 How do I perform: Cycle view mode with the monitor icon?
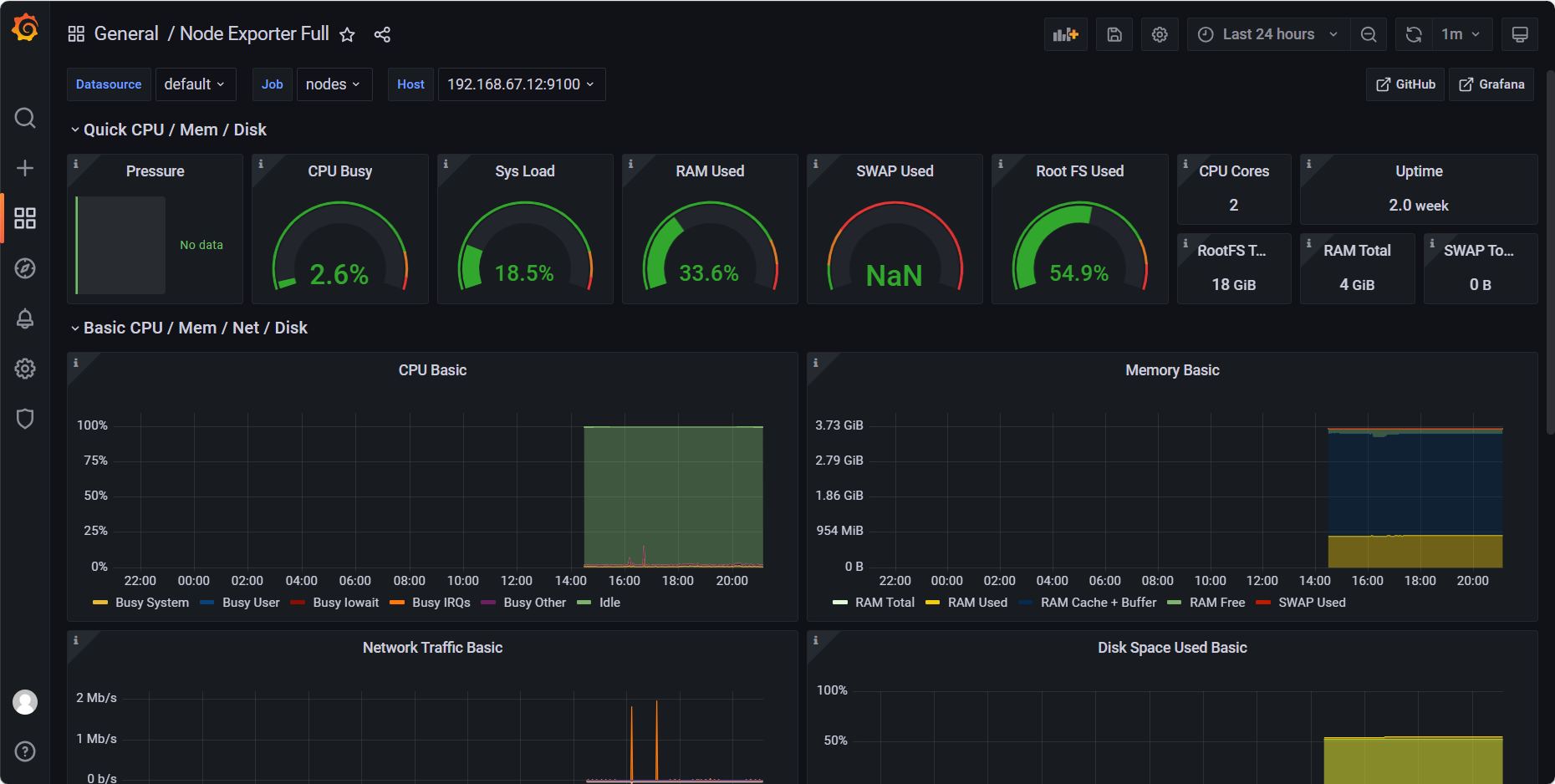click(1520, 34)
